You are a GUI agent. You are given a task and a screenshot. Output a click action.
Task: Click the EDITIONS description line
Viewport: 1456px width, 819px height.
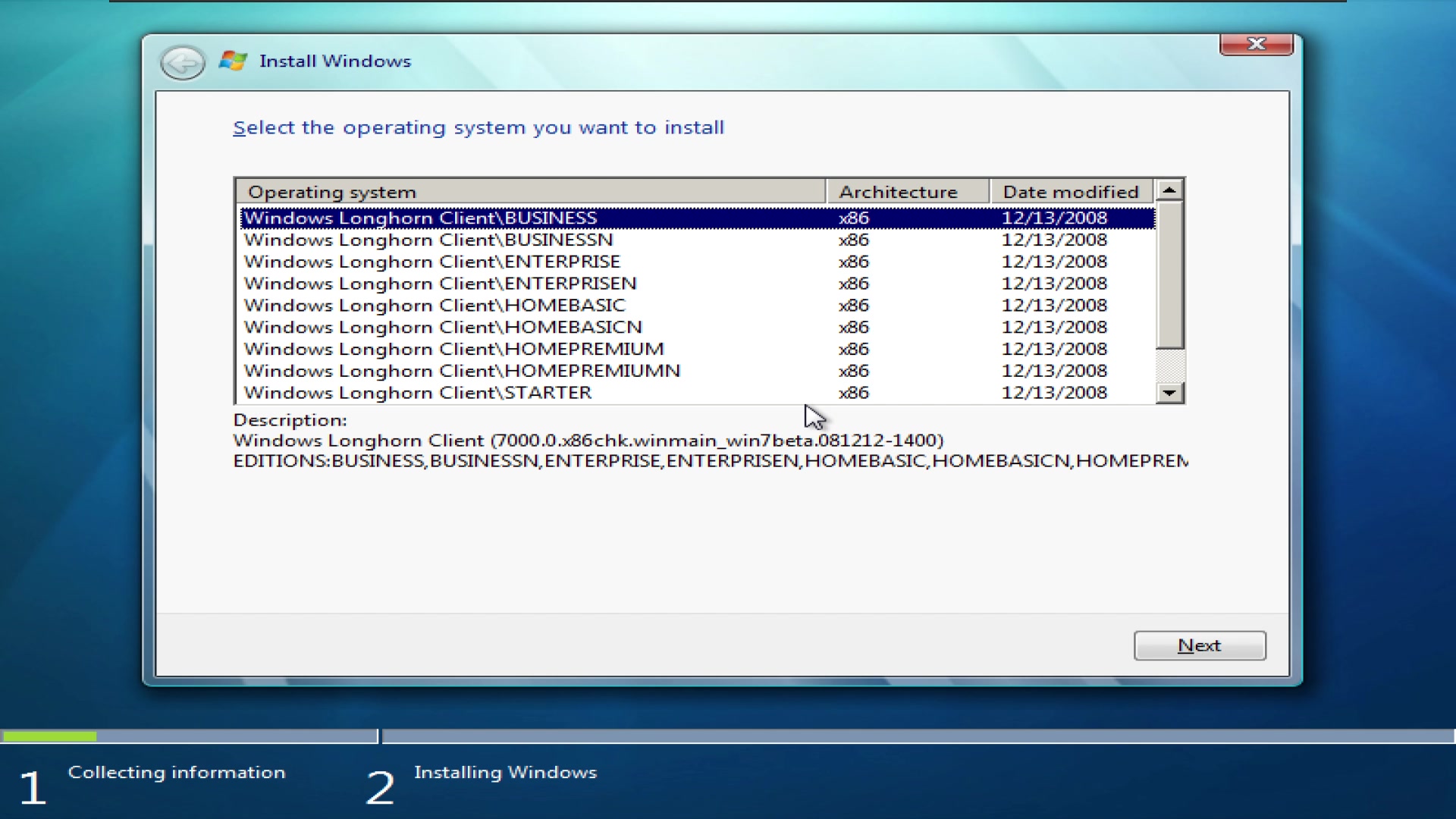(711, 461)
